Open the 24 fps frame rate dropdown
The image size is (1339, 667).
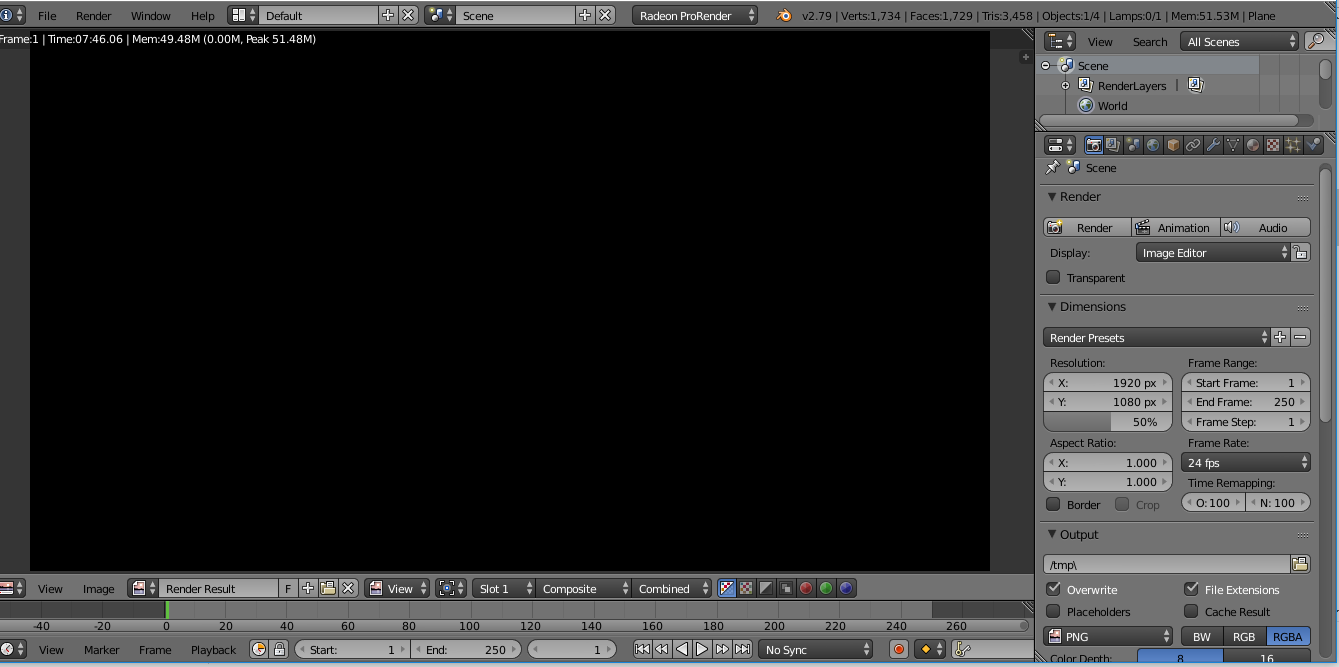tap(1246, 463)
